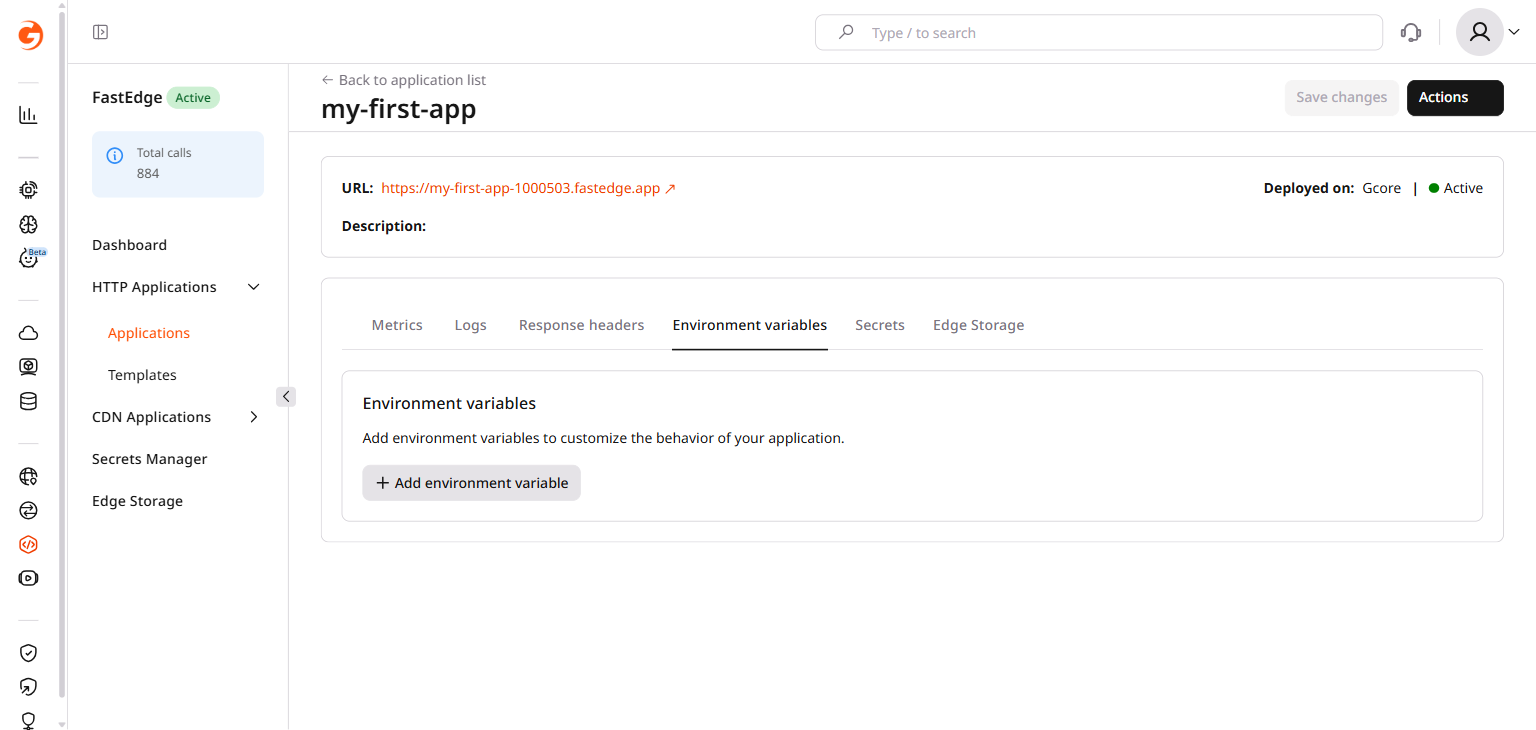Open the my-first-app fastedge.app URL link
Image resolution: width=1536 pixels, height=730 pixels.
[520, 188]
